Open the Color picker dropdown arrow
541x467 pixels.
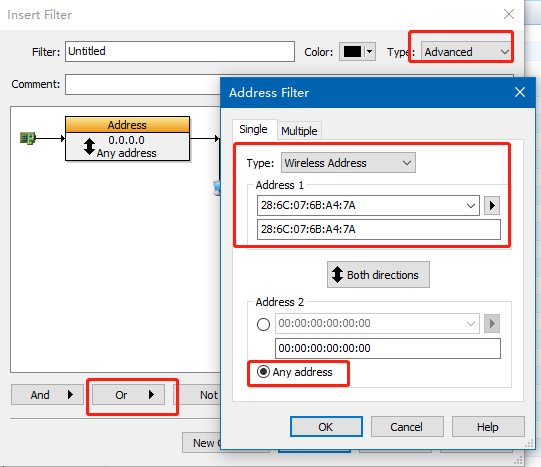point(370,52)
